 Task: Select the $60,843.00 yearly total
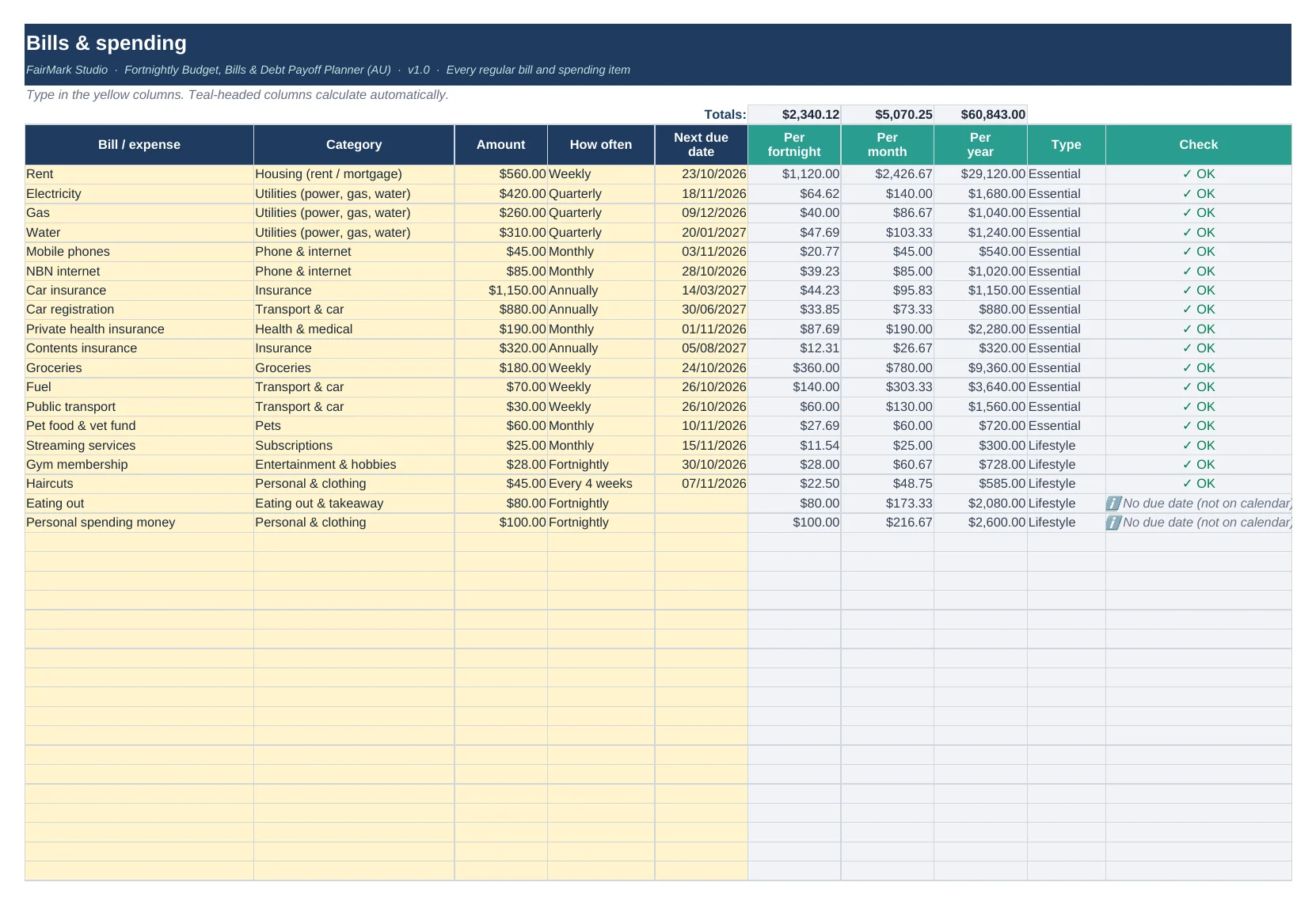[980, 115]
